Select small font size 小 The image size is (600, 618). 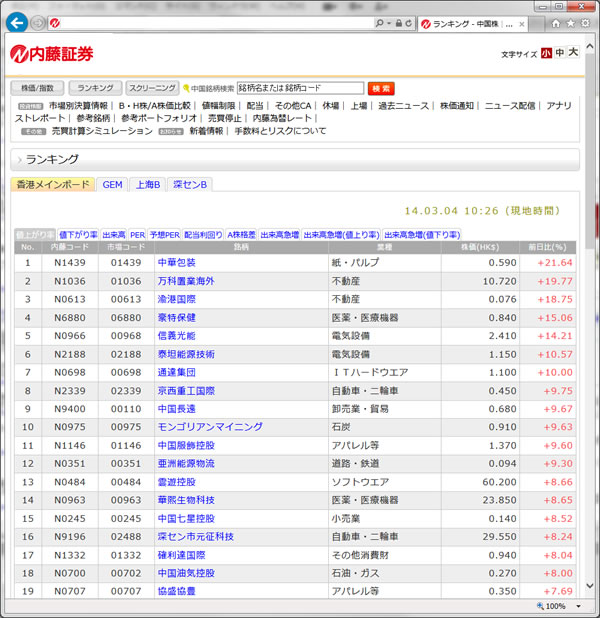tap(546, 53)
